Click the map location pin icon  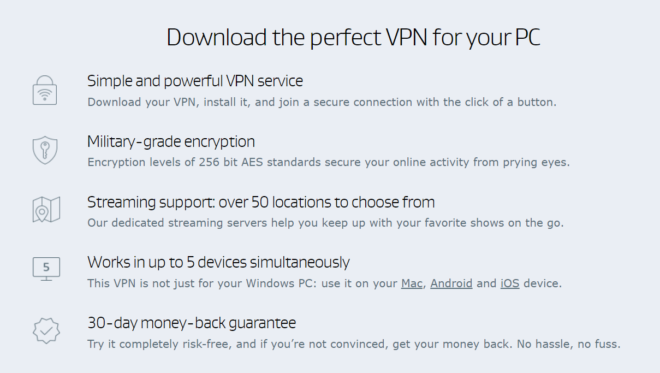(x=46, y=209)
